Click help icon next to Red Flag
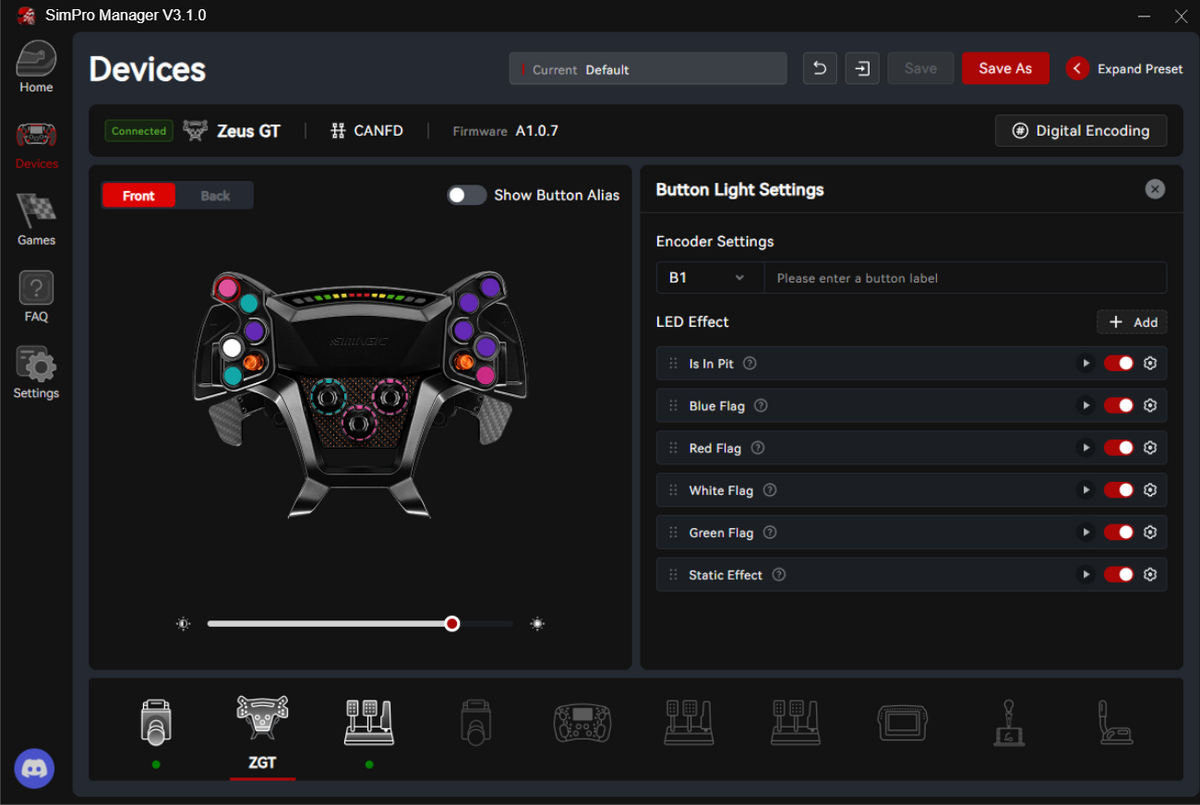Viewport: 1200px width, 805px height. tap(758, 448)
